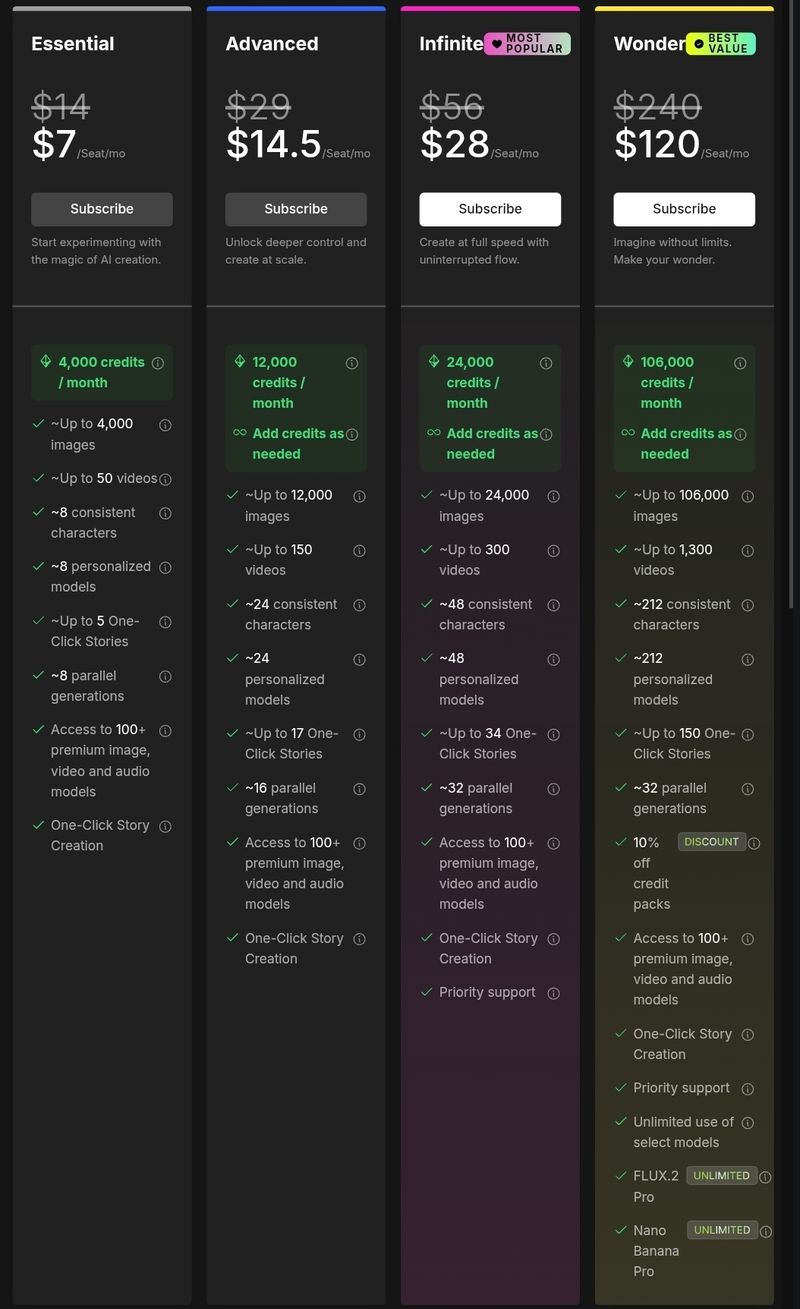Open info for Advanced ~16 parallel generations
This screenshot has width=800, height=1309.
pyautogui.click(x=359, y=789)
